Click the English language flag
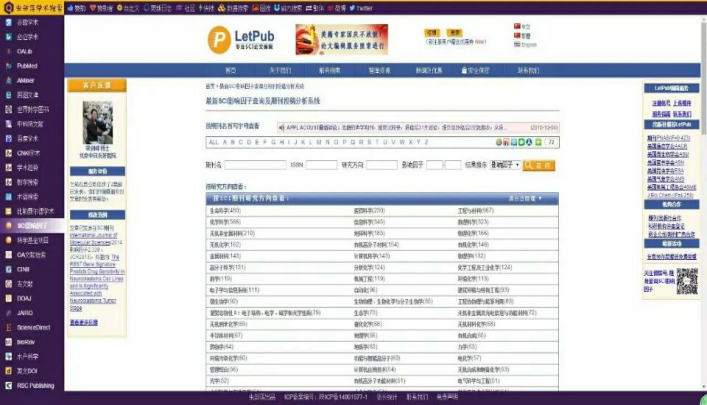The width and height of the screenshot is (707, 405). [x=517, y=44]
